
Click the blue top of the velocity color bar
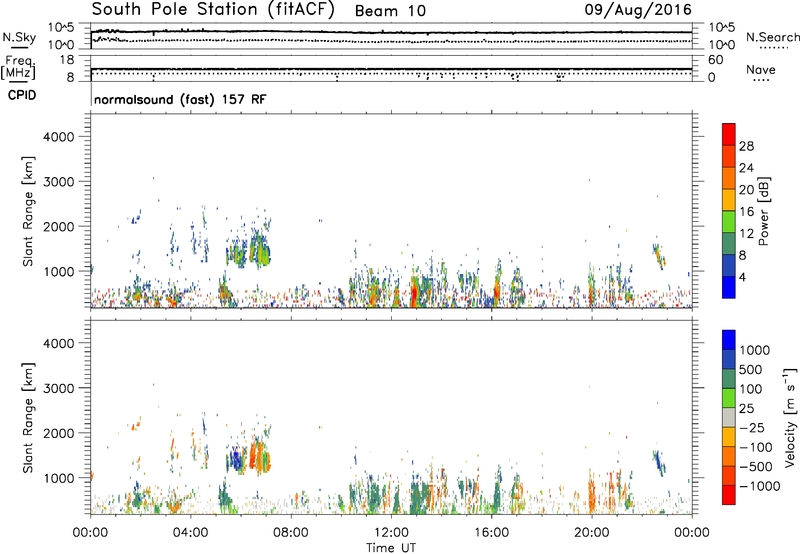click(x=729, y=339)
